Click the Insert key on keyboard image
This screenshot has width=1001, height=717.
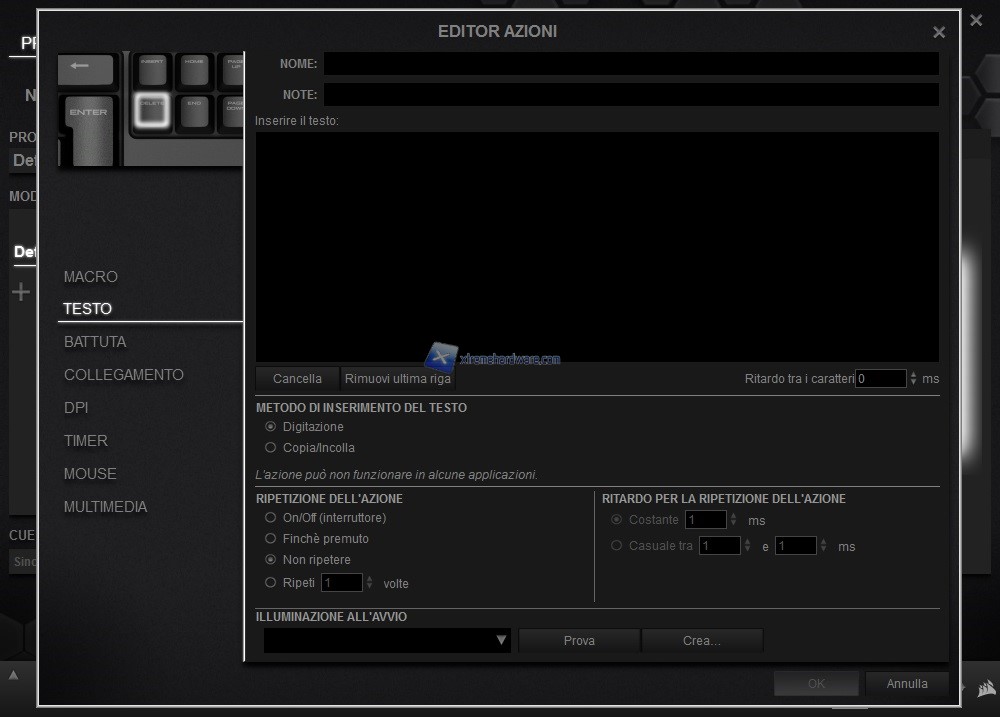click(152, 69)
